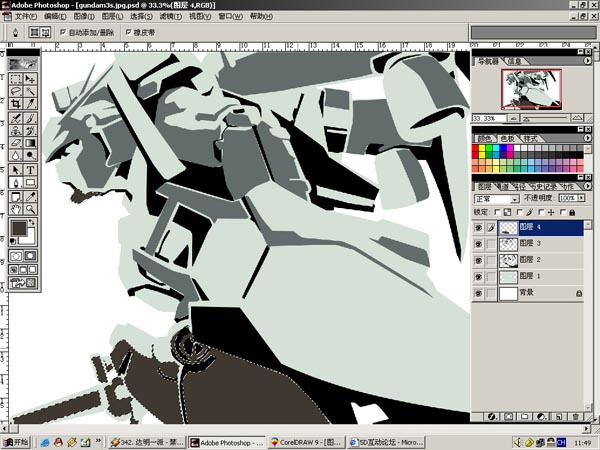Select the Slice tool
Screen dimensions: 600x450
coord(30,103)
